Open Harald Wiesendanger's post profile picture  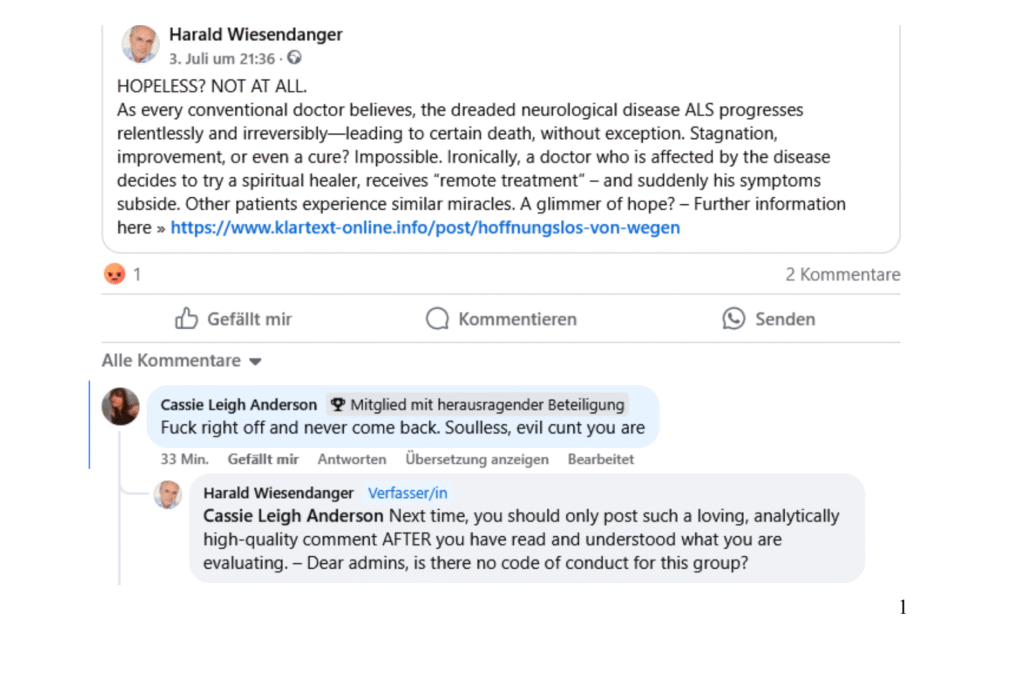click(140, 44)
